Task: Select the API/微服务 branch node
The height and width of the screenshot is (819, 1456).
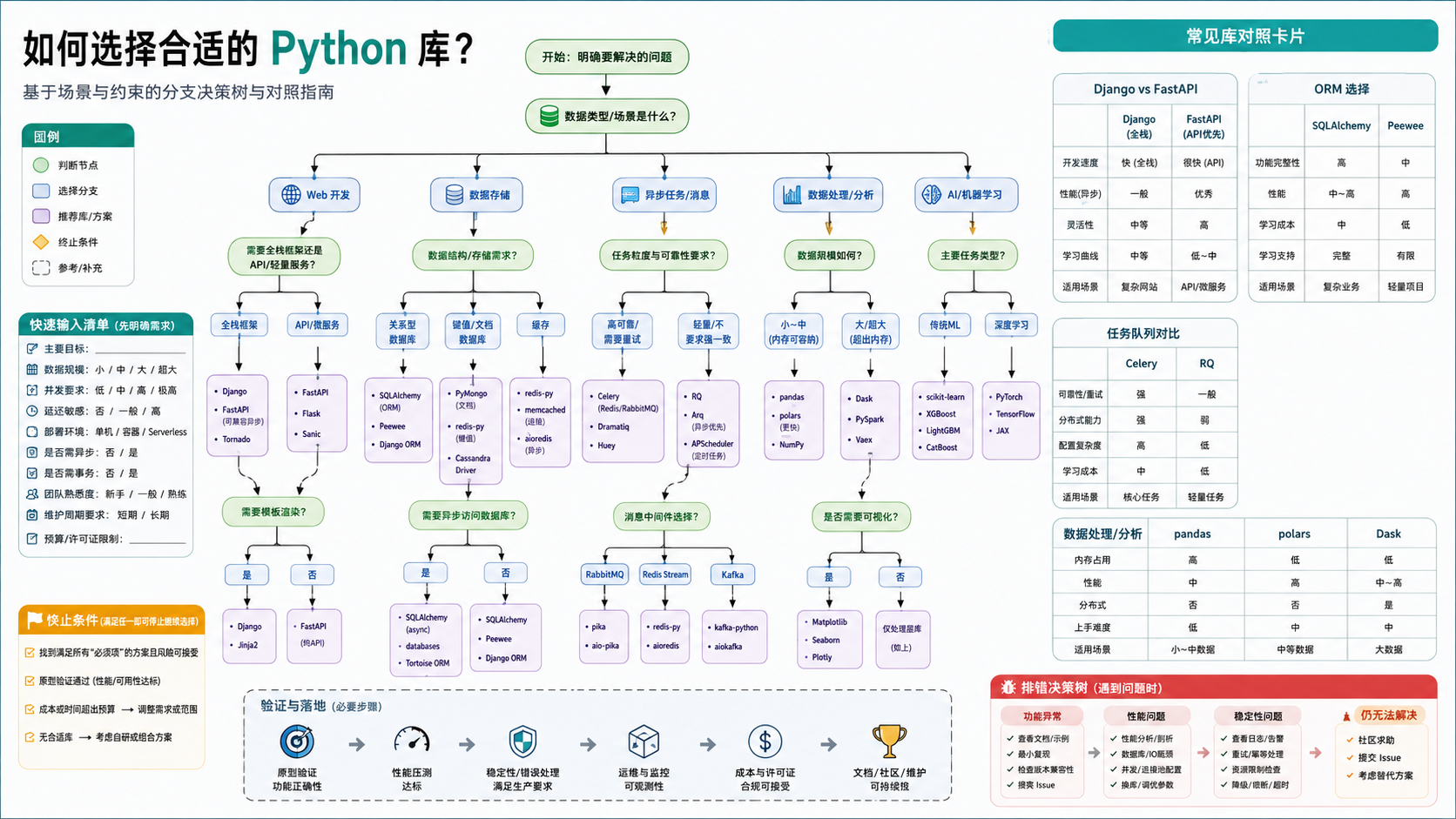Action: pos(317,325)
